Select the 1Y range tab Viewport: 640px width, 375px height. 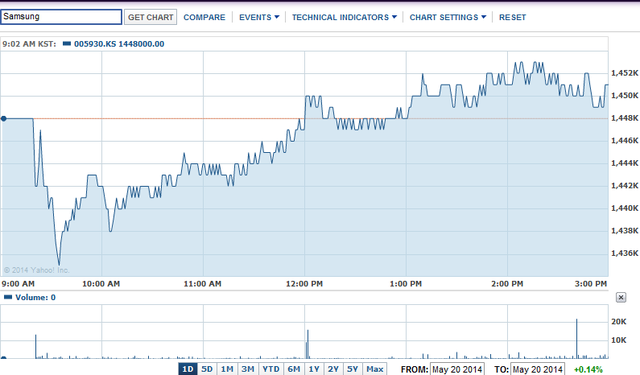click(314, 369)
